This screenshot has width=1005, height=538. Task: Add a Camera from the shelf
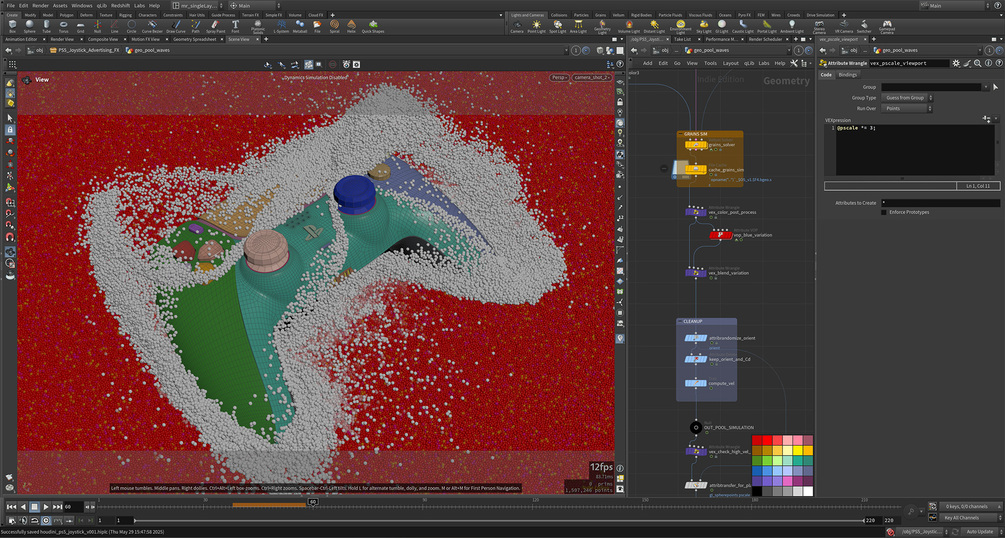pyautogui.click(x=517, y=26)
